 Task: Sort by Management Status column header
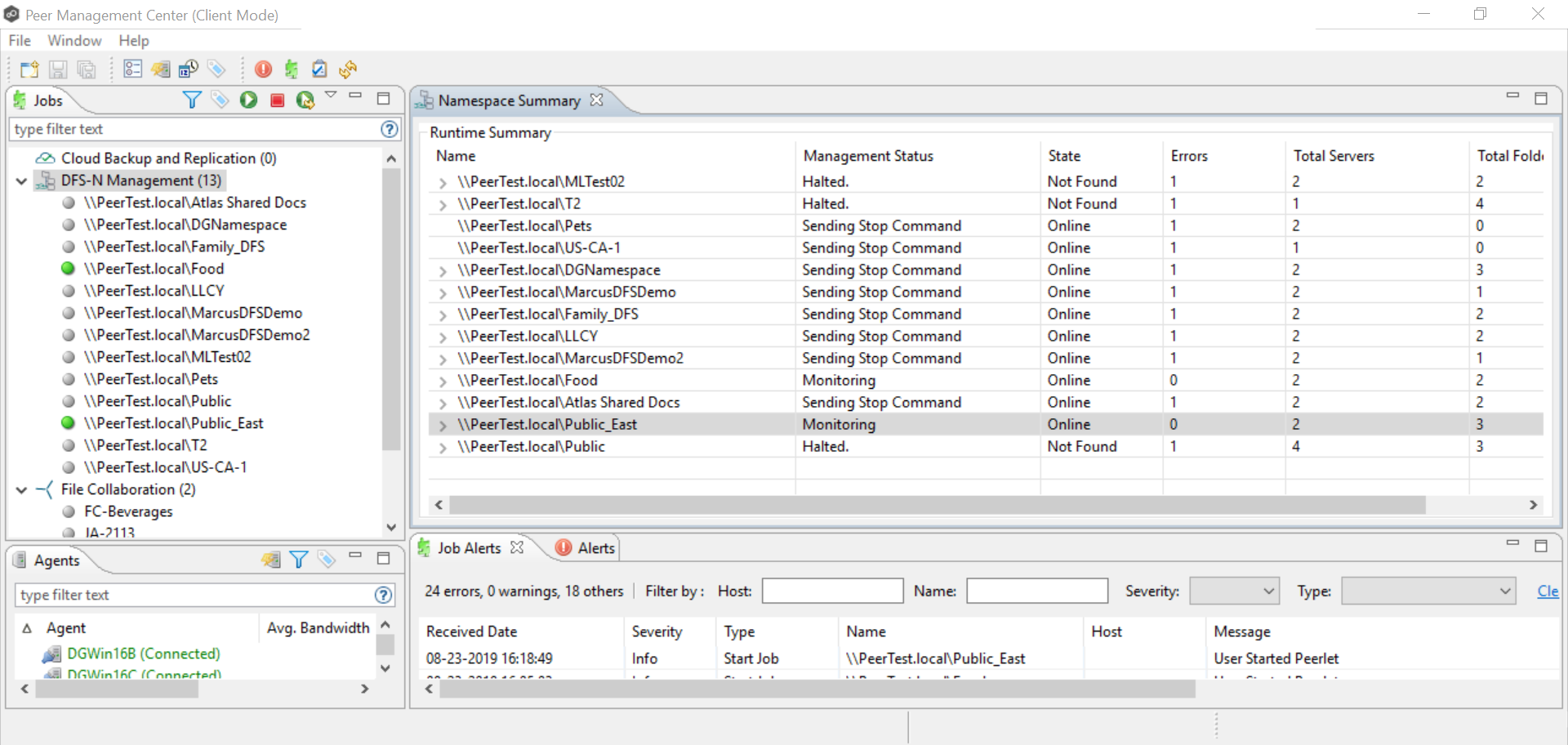click(x=868, y=155)
